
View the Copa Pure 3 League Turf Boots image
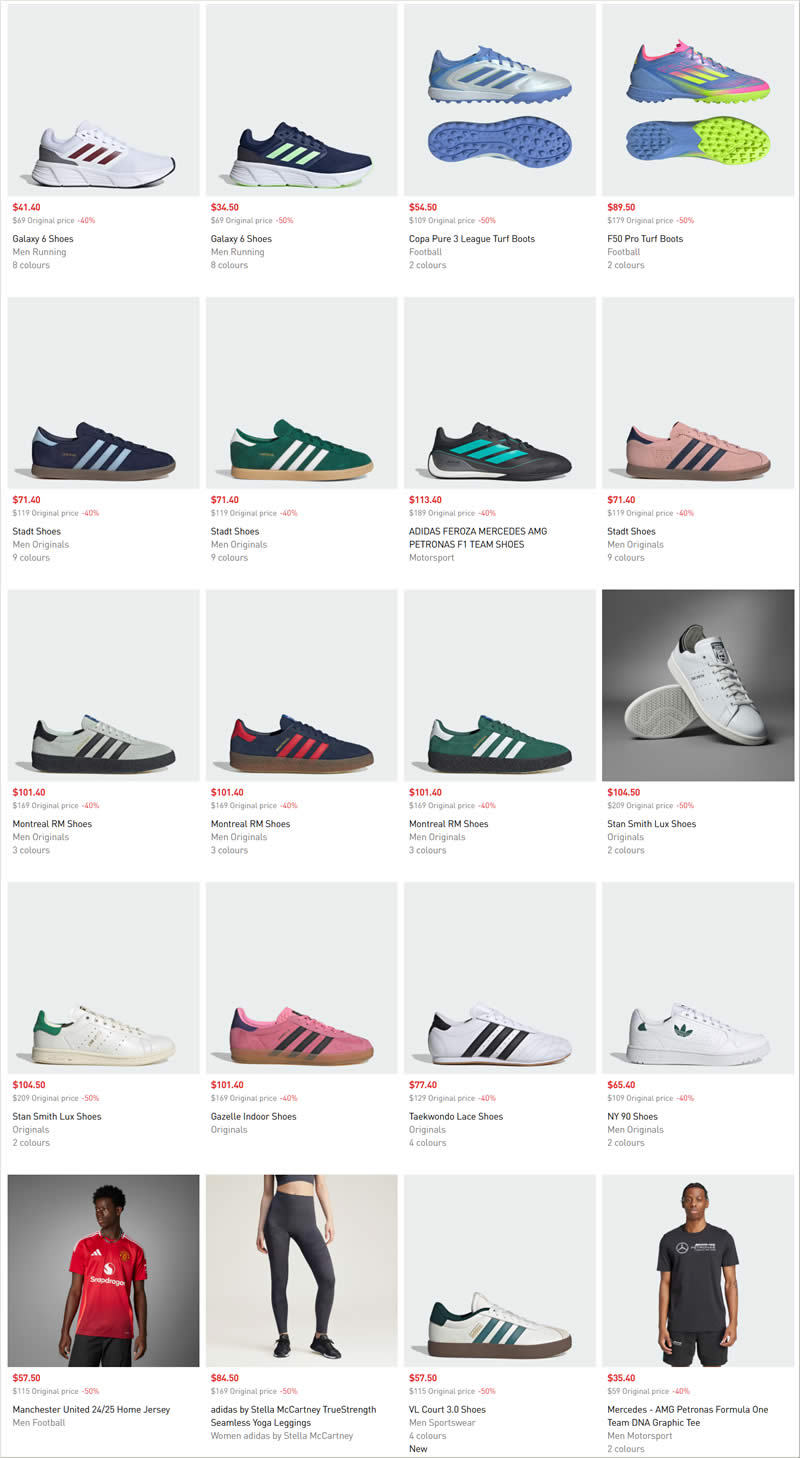coord(499,100)
